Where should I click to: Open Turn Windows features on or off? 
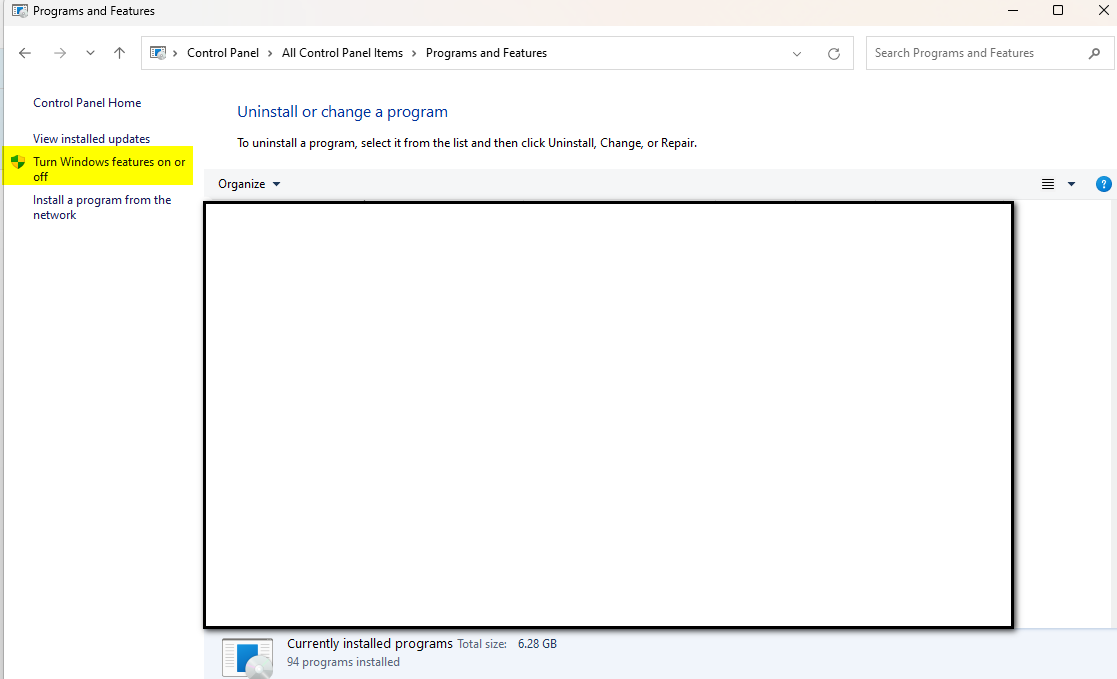[x=109, y=169]
